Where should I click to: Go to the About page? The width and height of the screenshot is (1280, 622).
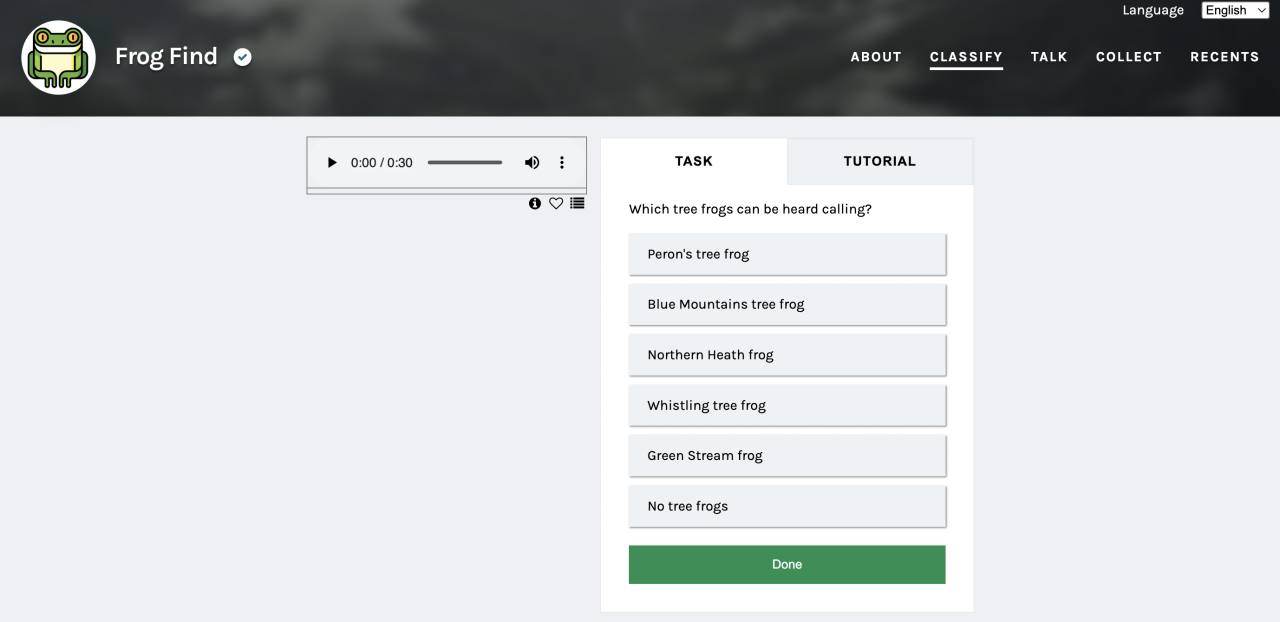pos(876,57)
